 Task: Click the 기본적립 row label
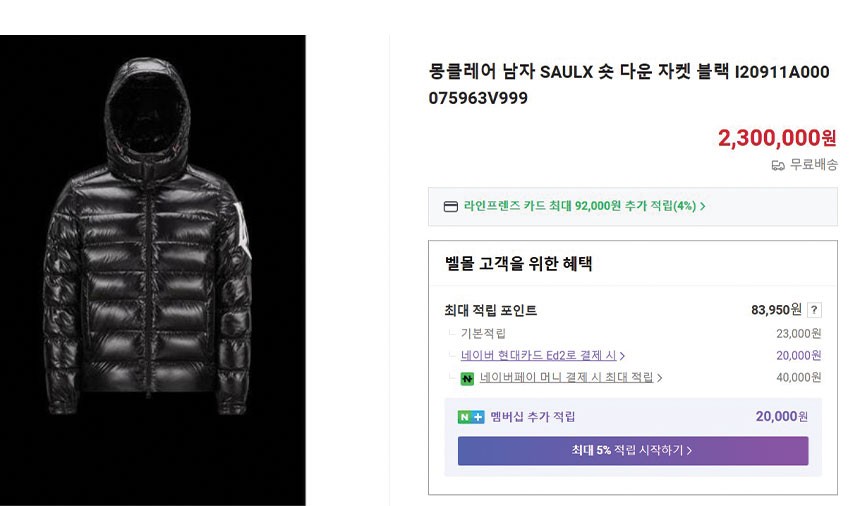tap(483, 334)
